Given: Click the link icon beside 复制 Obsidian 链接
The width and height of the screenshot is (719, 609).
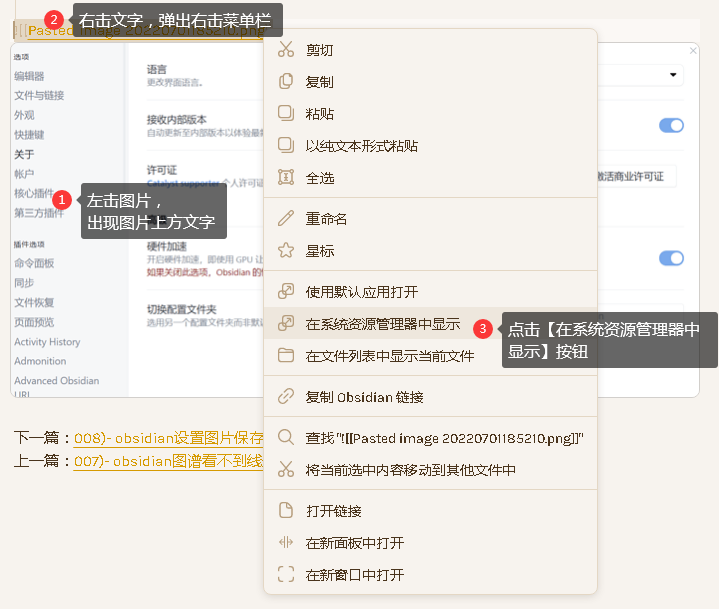Looking at the screenshot, I should pos(286,396).
